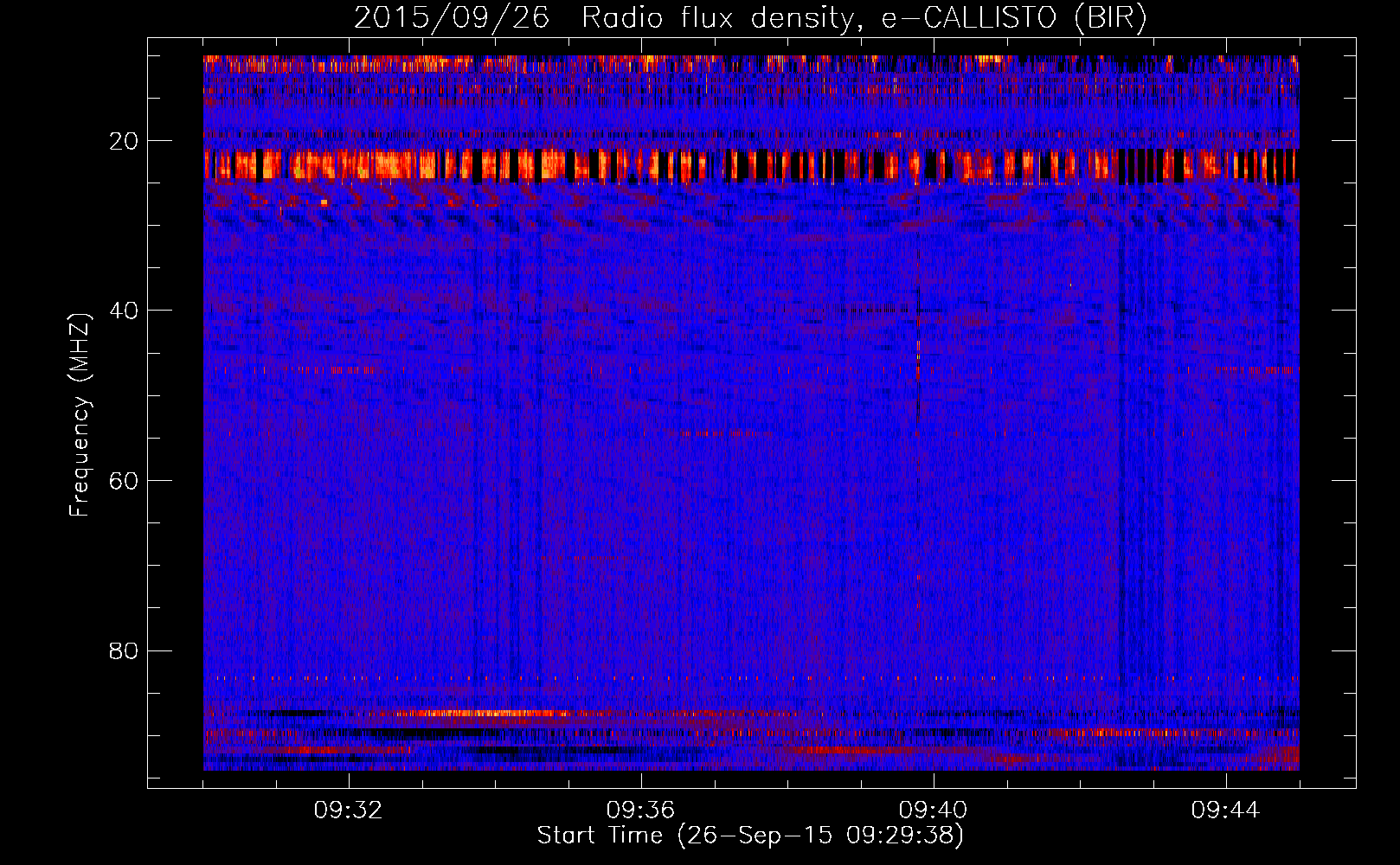Image resolution: width=1400 pixels, height=865 pixels.
Task: Click the 09:32 time tick label
Action: click(x=349, y=811)
